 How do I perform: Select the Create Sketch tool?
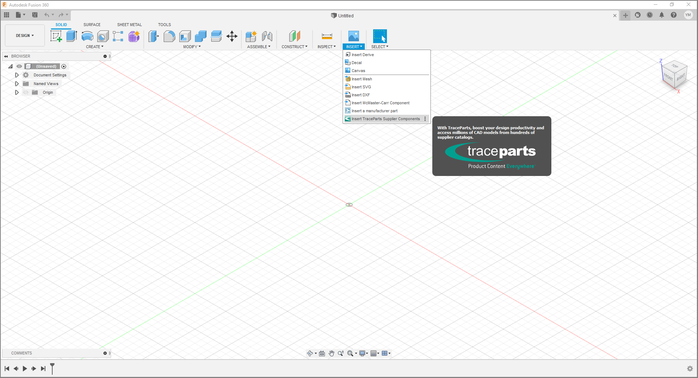point(56,36)
